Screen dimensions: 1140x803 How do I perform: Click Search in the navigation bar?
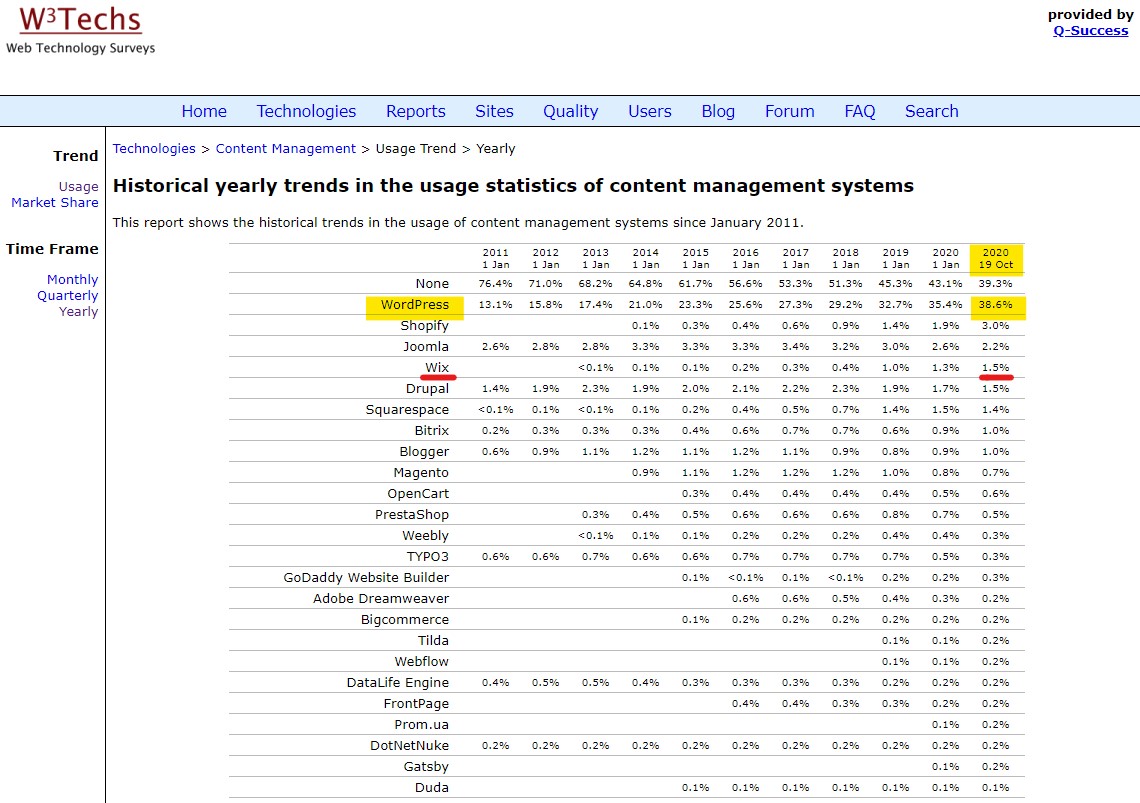tap(931, 111)
